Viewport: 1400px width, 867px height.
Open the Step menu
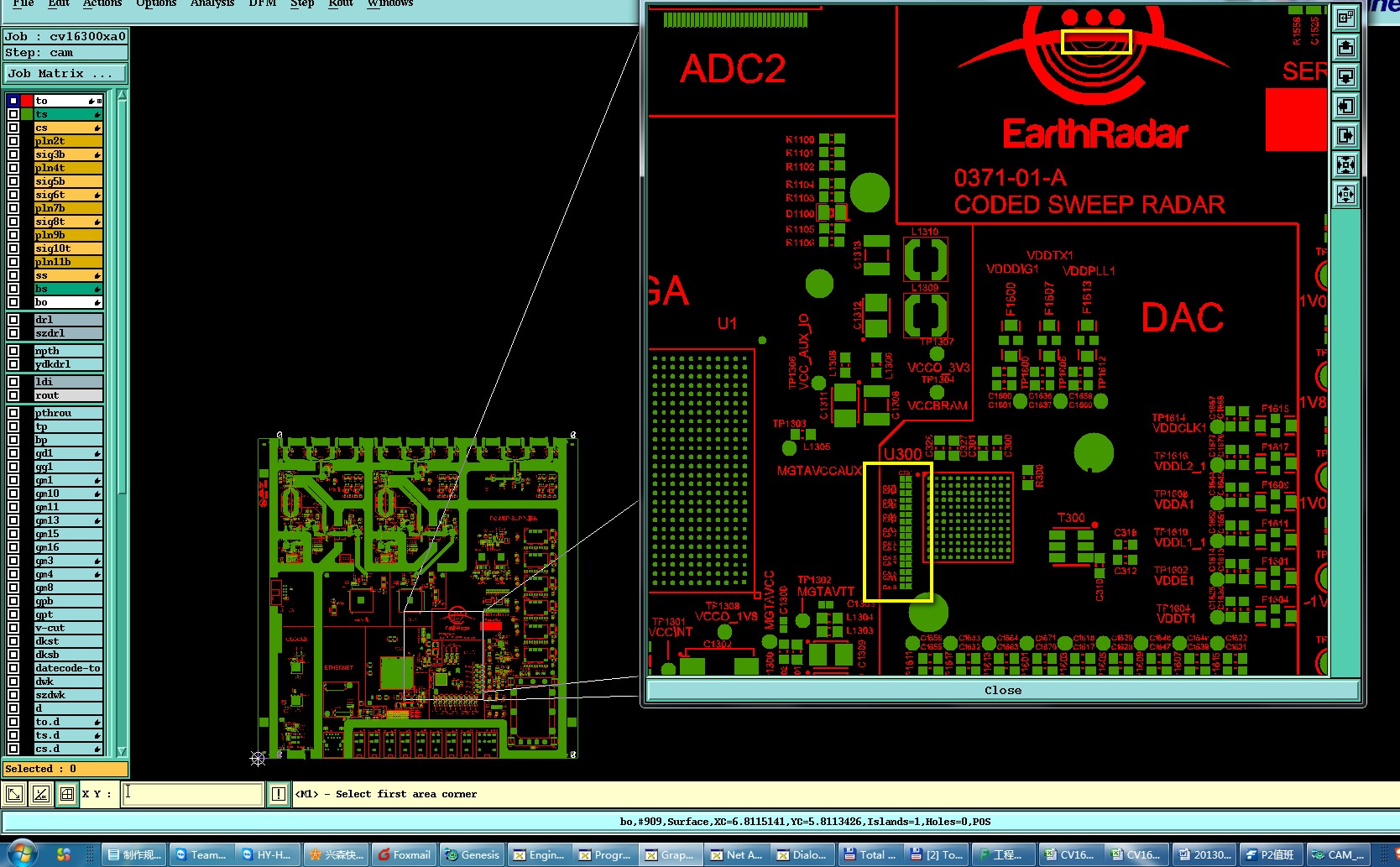coord(302,3)
